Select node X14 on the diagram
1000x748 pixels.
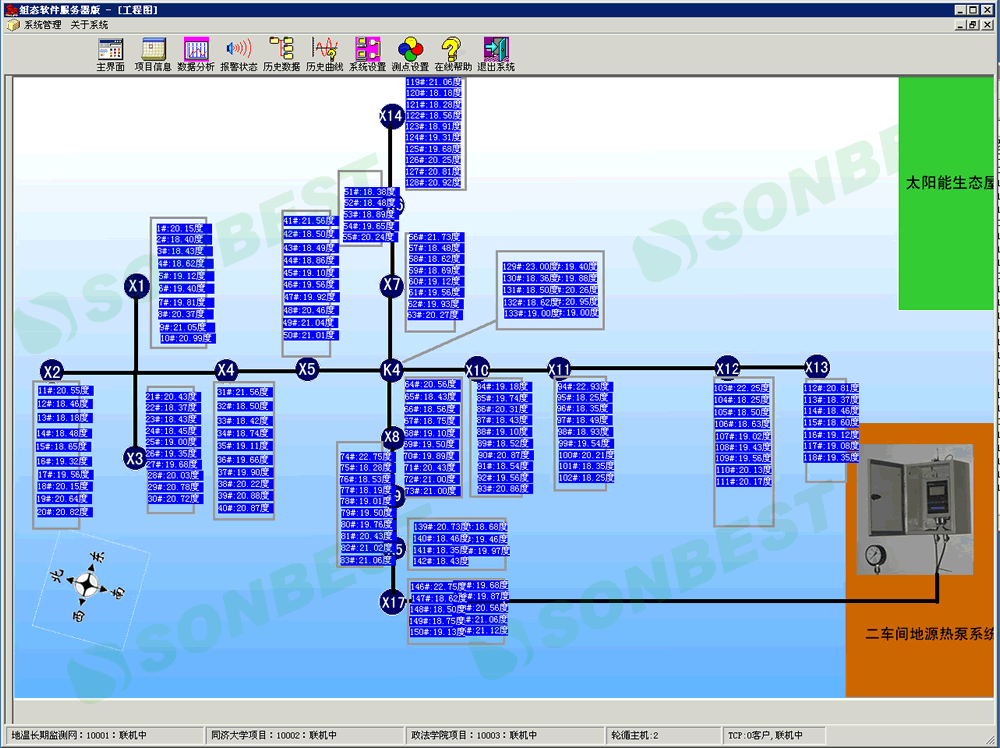point(391,117)
